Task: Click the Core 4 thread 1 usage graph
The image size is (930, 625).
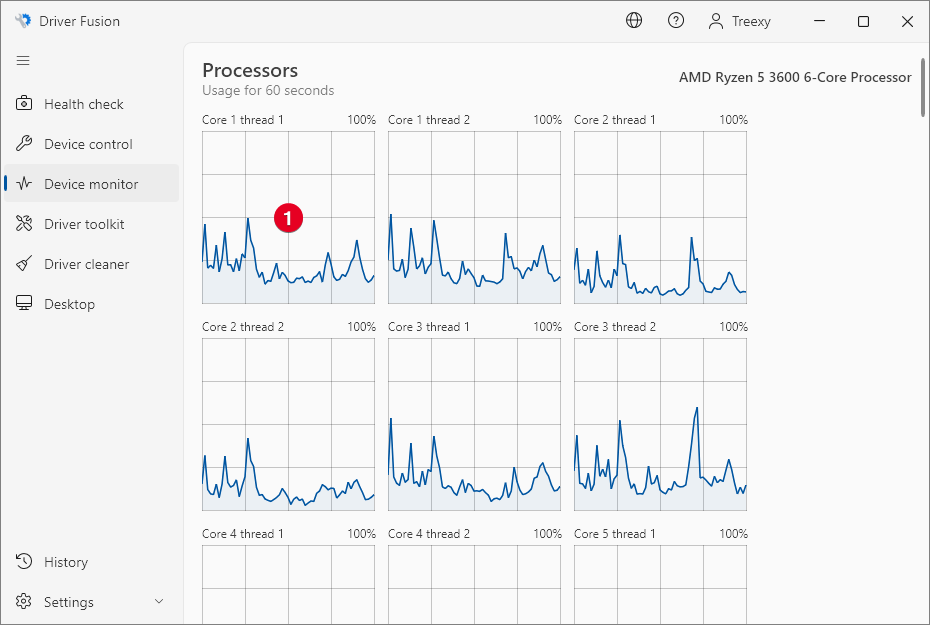Action: [288, 585]
